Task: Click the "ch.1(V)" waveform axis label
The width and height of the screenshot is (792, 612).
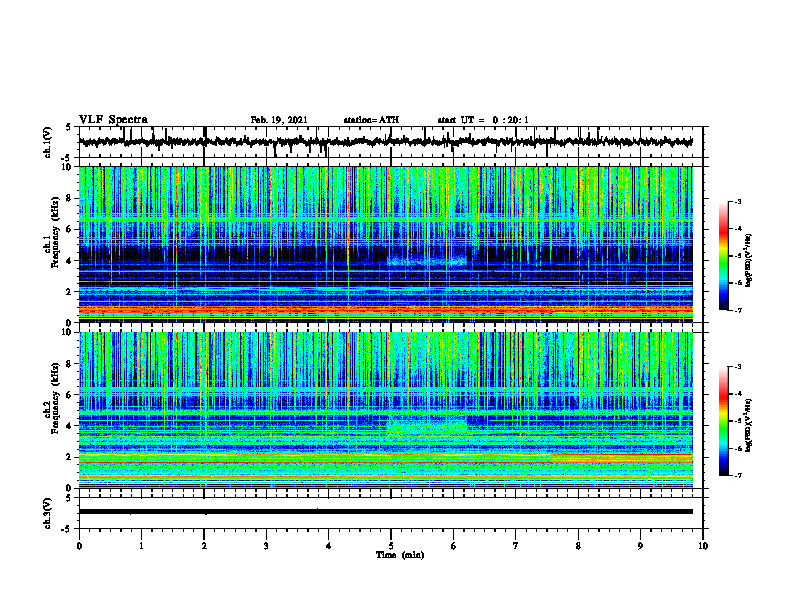Action: click(x=47, y=142)
